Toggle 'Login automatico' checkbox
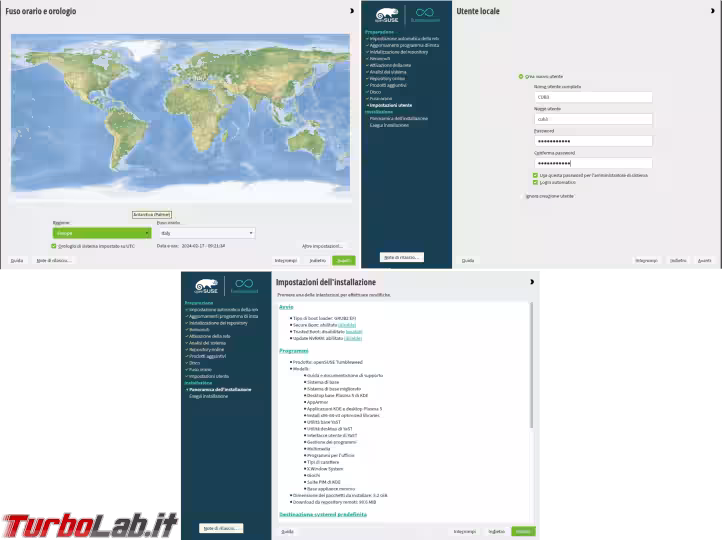Image resolution: width=722 pixels, height=540 pixels. click(535, 182)
